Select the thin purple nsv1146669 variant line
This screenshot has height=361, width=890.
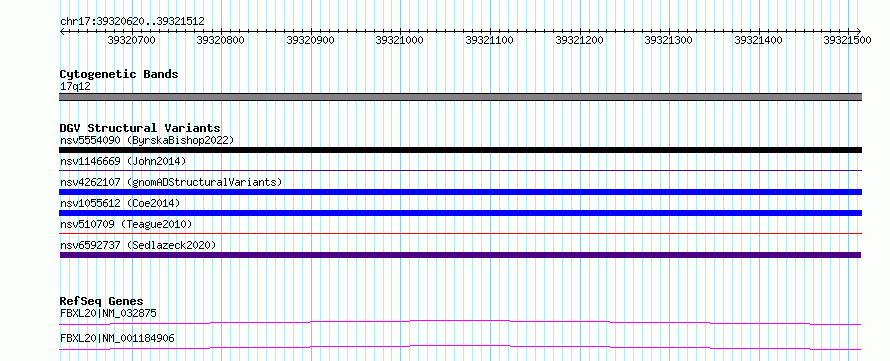click(460, 170)
